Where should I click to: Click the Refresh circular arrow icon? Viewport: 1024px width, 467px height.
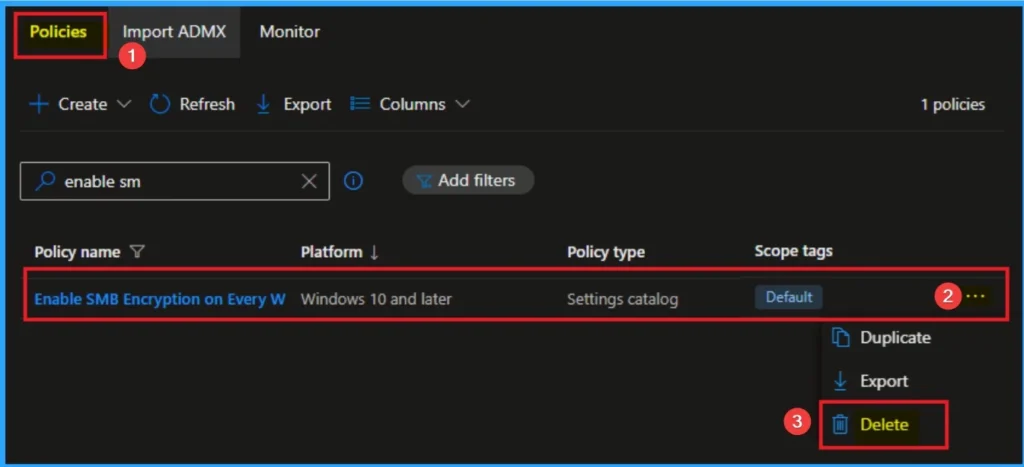pyautogui.click(x=160, y=104)
